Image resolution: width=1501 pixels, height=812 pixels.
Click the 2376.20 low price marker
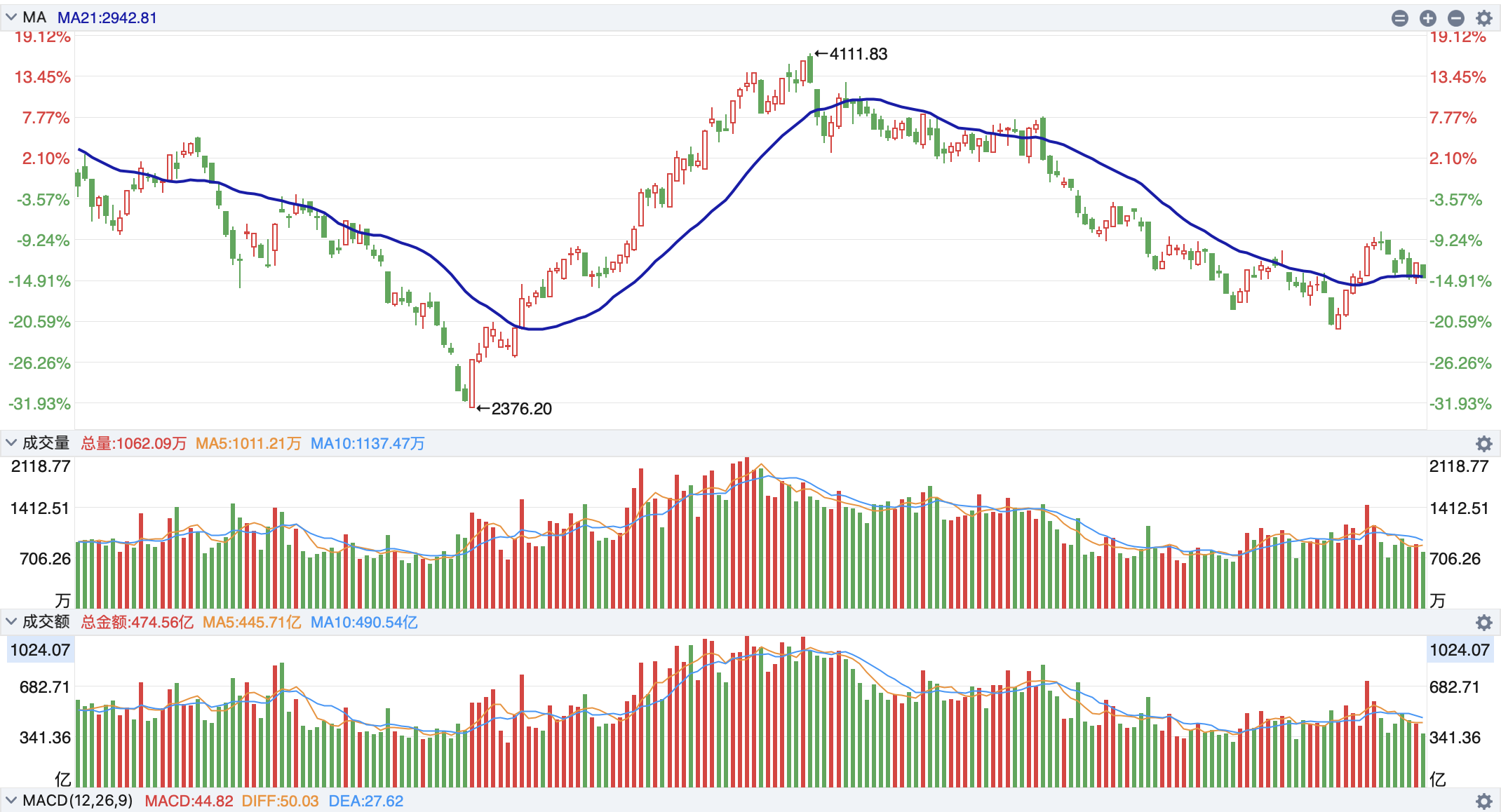click(x=520, y=409)
